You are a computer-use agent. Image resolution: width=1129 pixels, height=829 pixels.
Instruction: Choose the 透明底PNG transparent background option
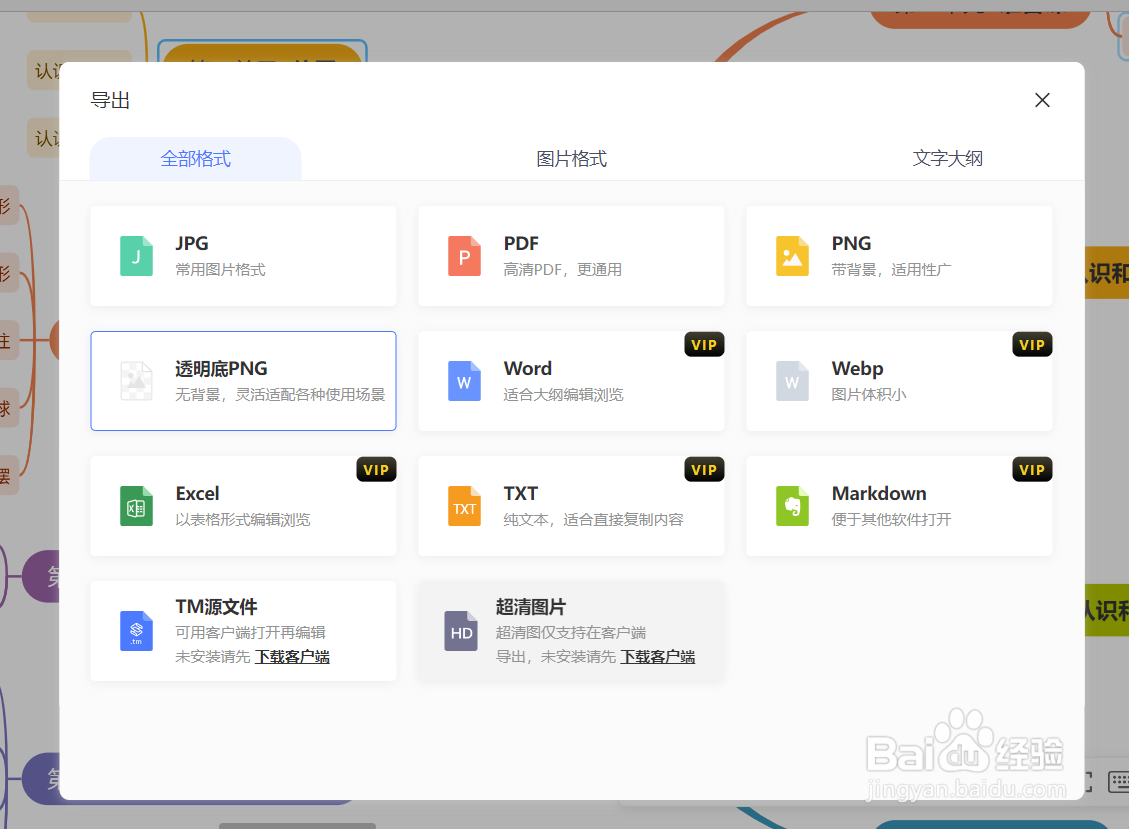click(243, 381)
